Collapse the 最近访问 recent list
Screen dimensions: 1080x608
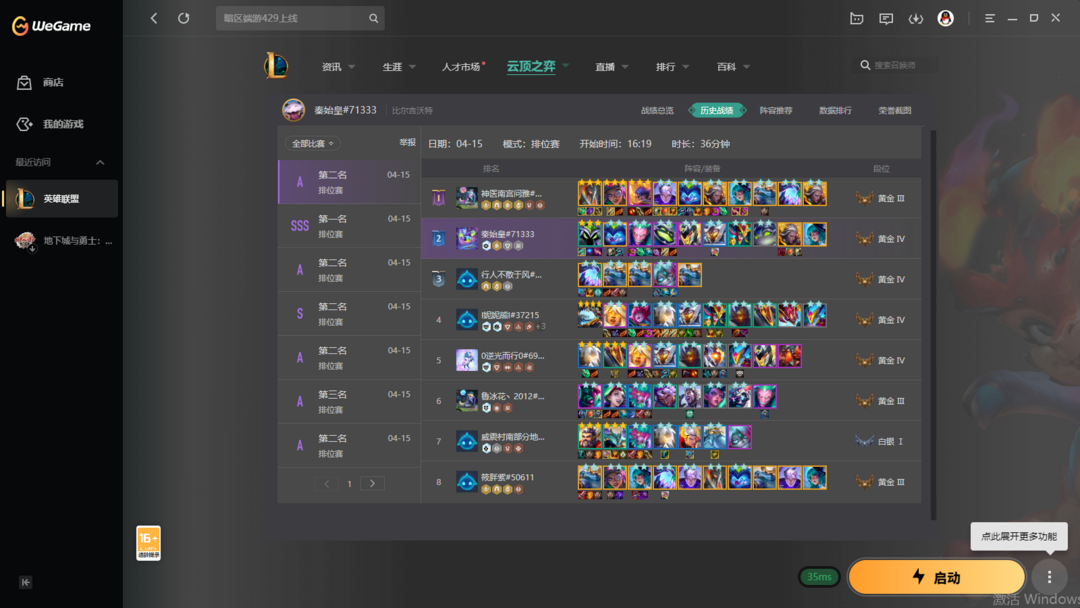(x=100, y=163)
